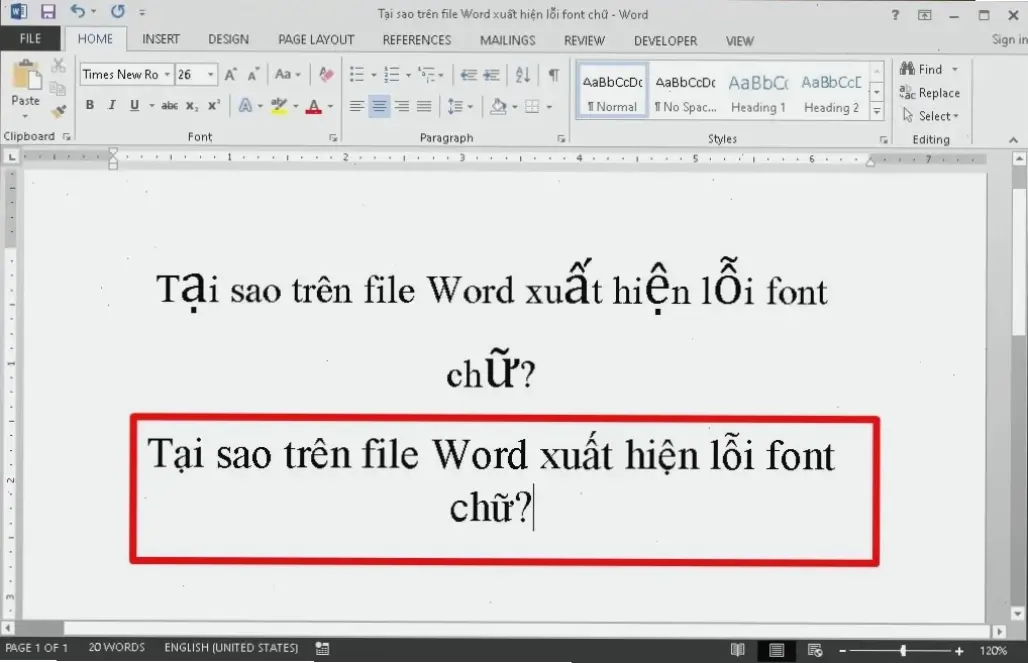Toggle Show/Hide paragraph marks
The height and width of the screenshot is (663, 1028).
(554, 75)
